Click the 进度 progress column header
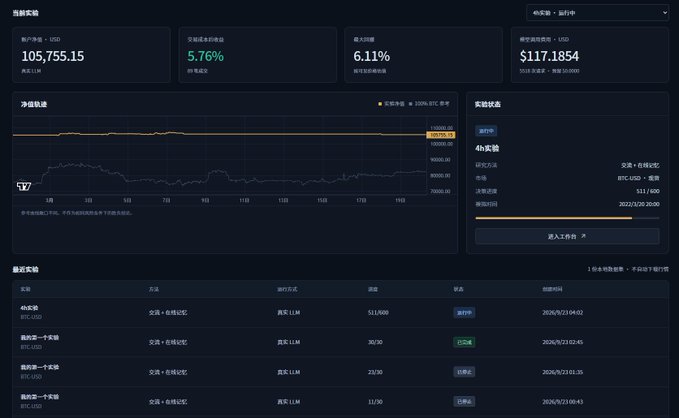The image size is (679, 418). pyautogui.click(x=373, y=289)
